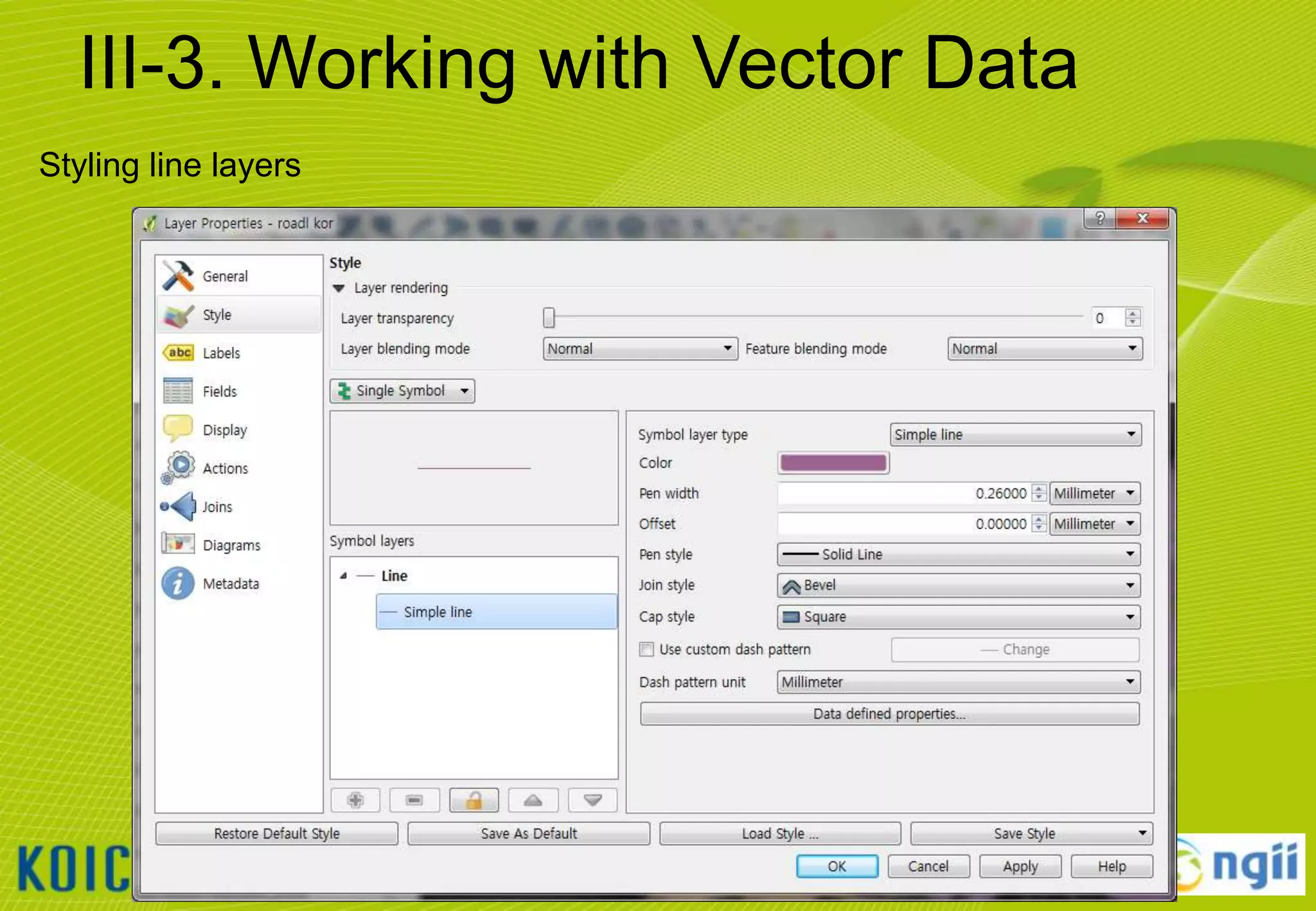
Task: Open Feature blending mode dropdown
Action: [1045, 349]
